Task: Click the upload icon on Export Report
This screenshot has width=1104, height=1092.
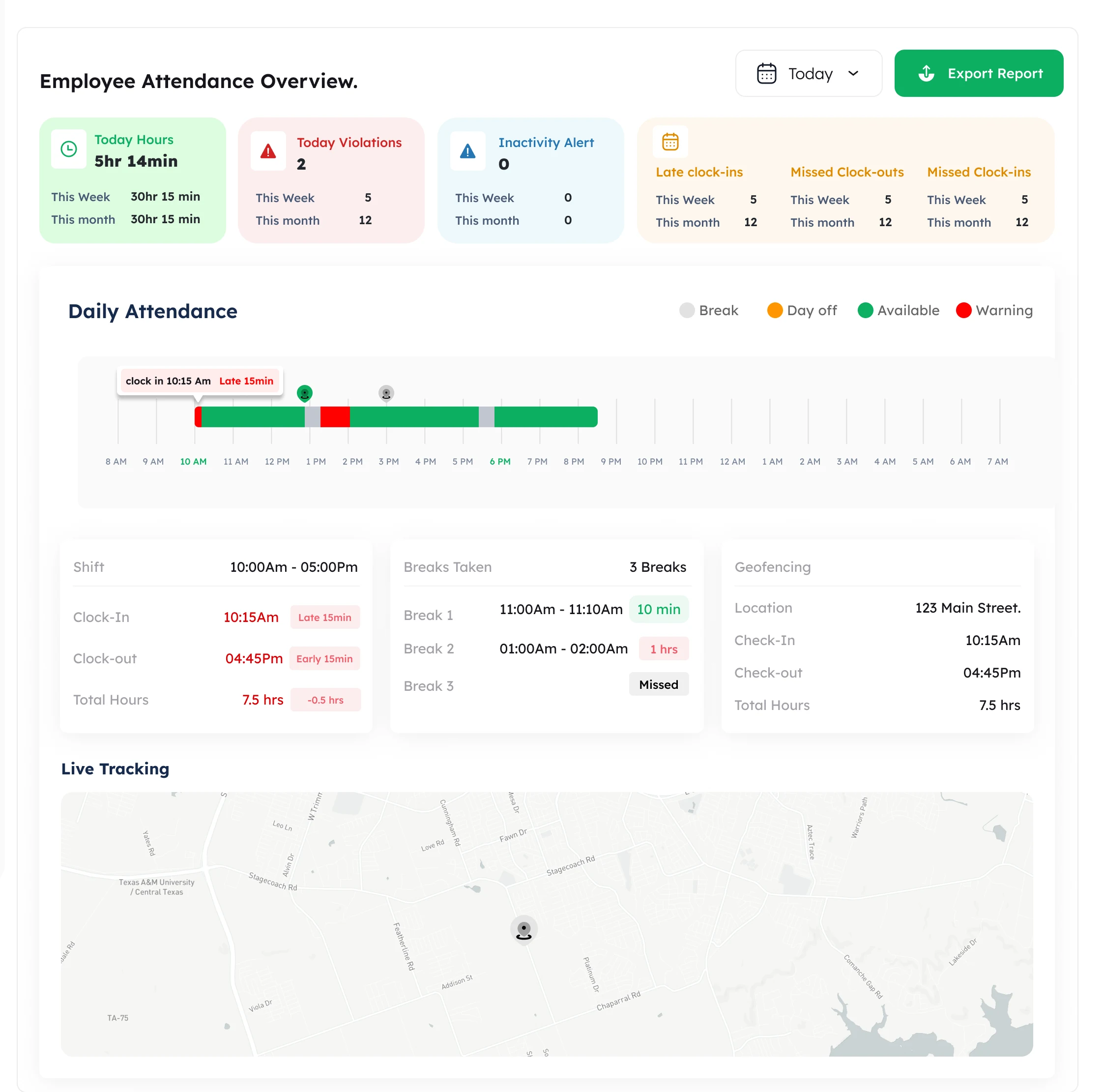Action: click(926, 73)
